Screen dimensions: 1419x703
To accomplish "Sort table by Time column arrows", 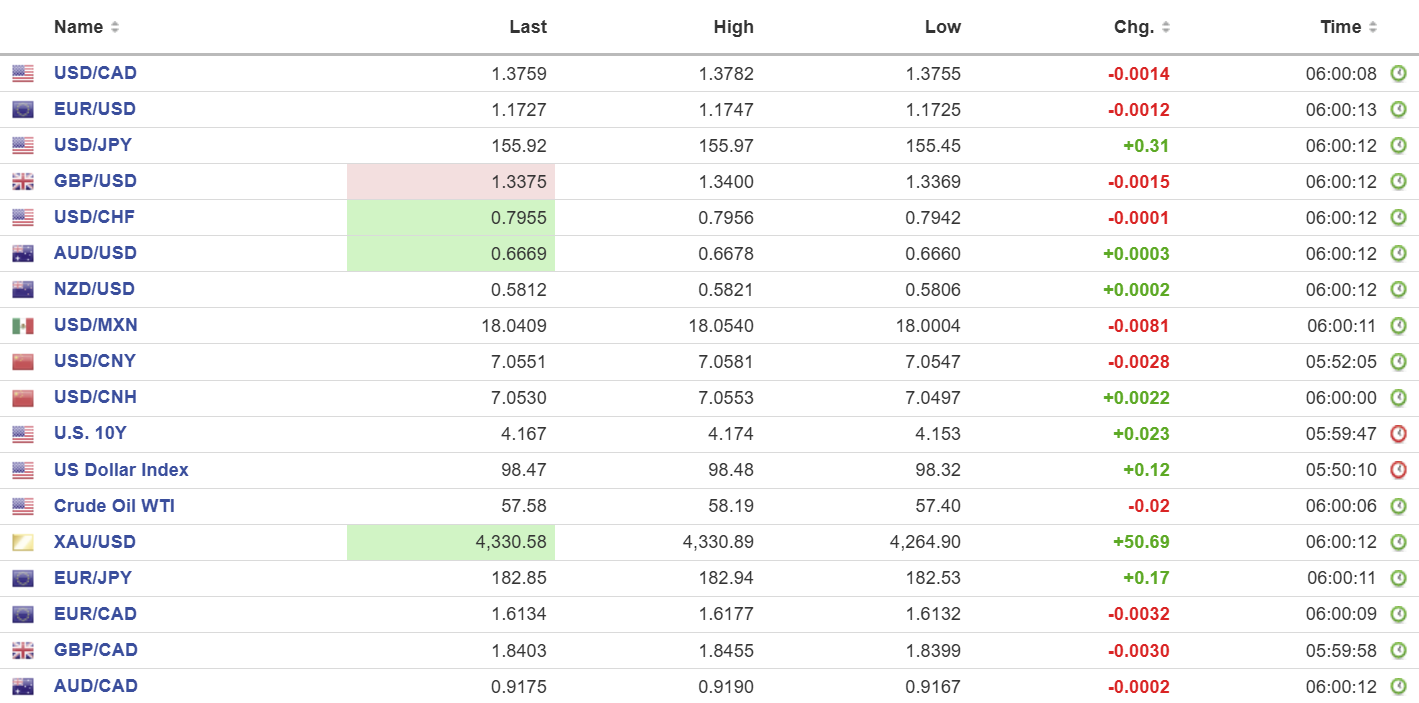I will click(1373, 28).
